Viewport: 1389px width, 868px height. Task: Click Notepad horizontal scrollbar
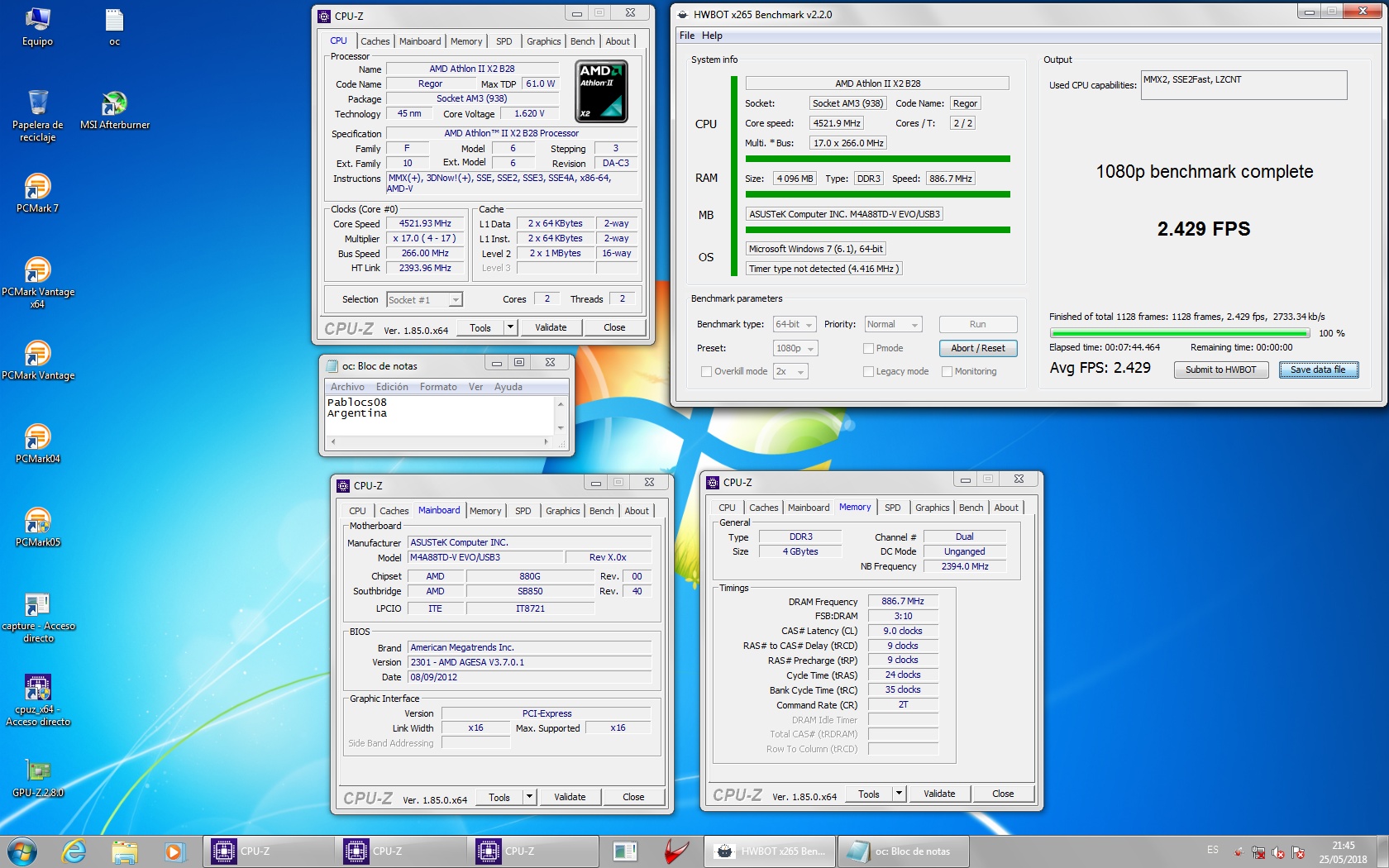point(440,442)
